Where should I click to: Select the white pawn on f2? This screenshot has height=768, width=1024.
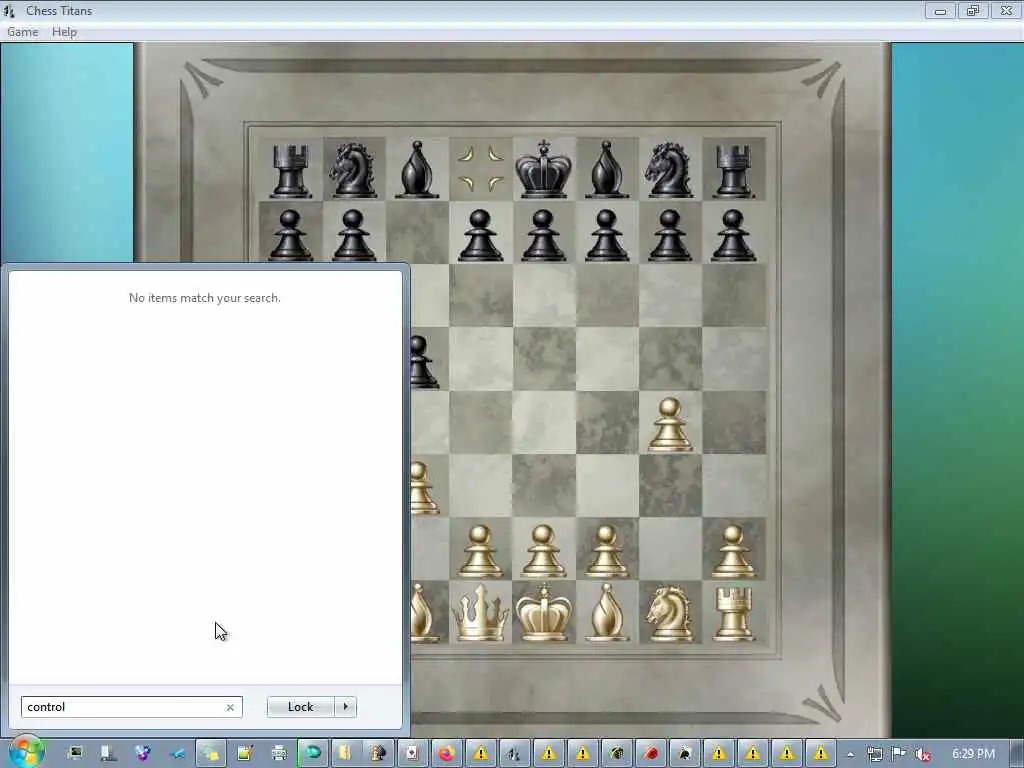tap(607, 552)
